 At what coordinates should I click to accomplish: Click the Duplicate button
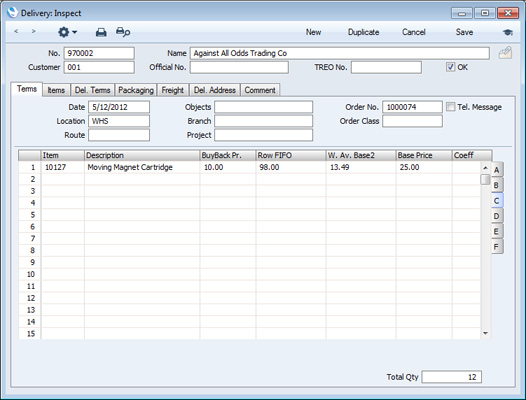coord(363,32)
